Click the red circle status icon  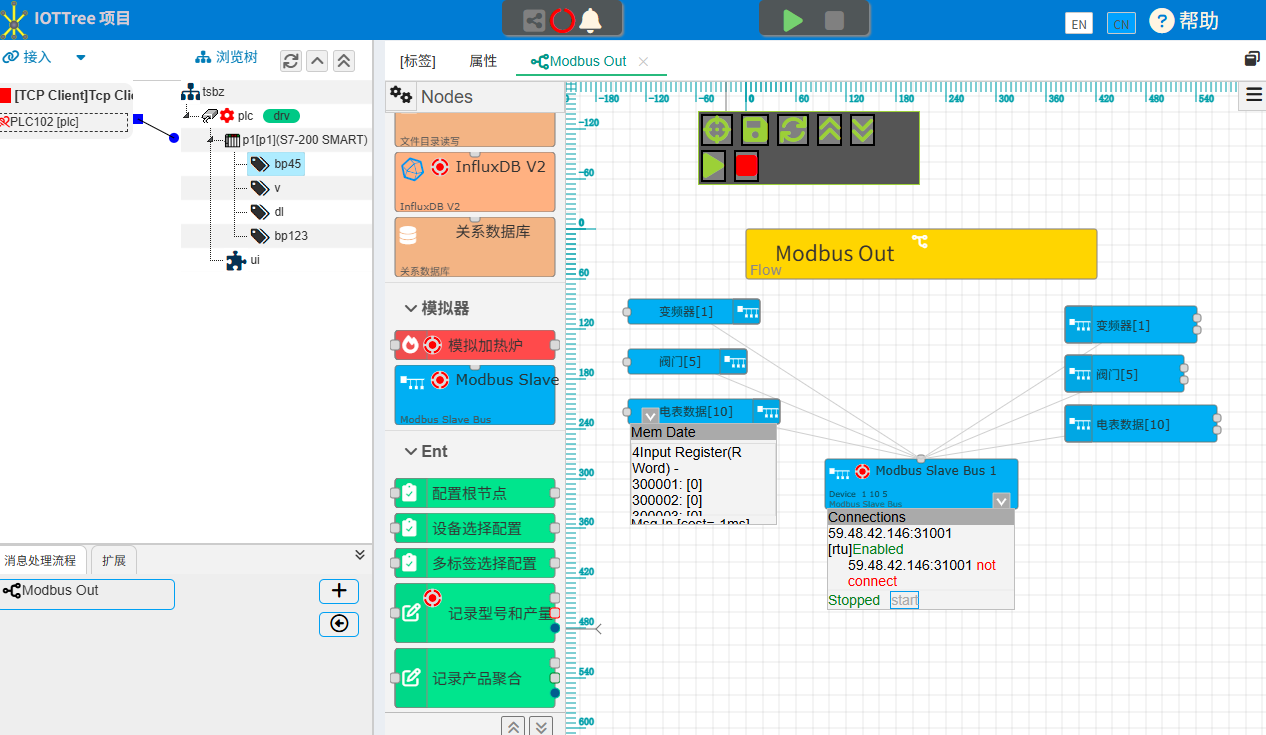563,20
